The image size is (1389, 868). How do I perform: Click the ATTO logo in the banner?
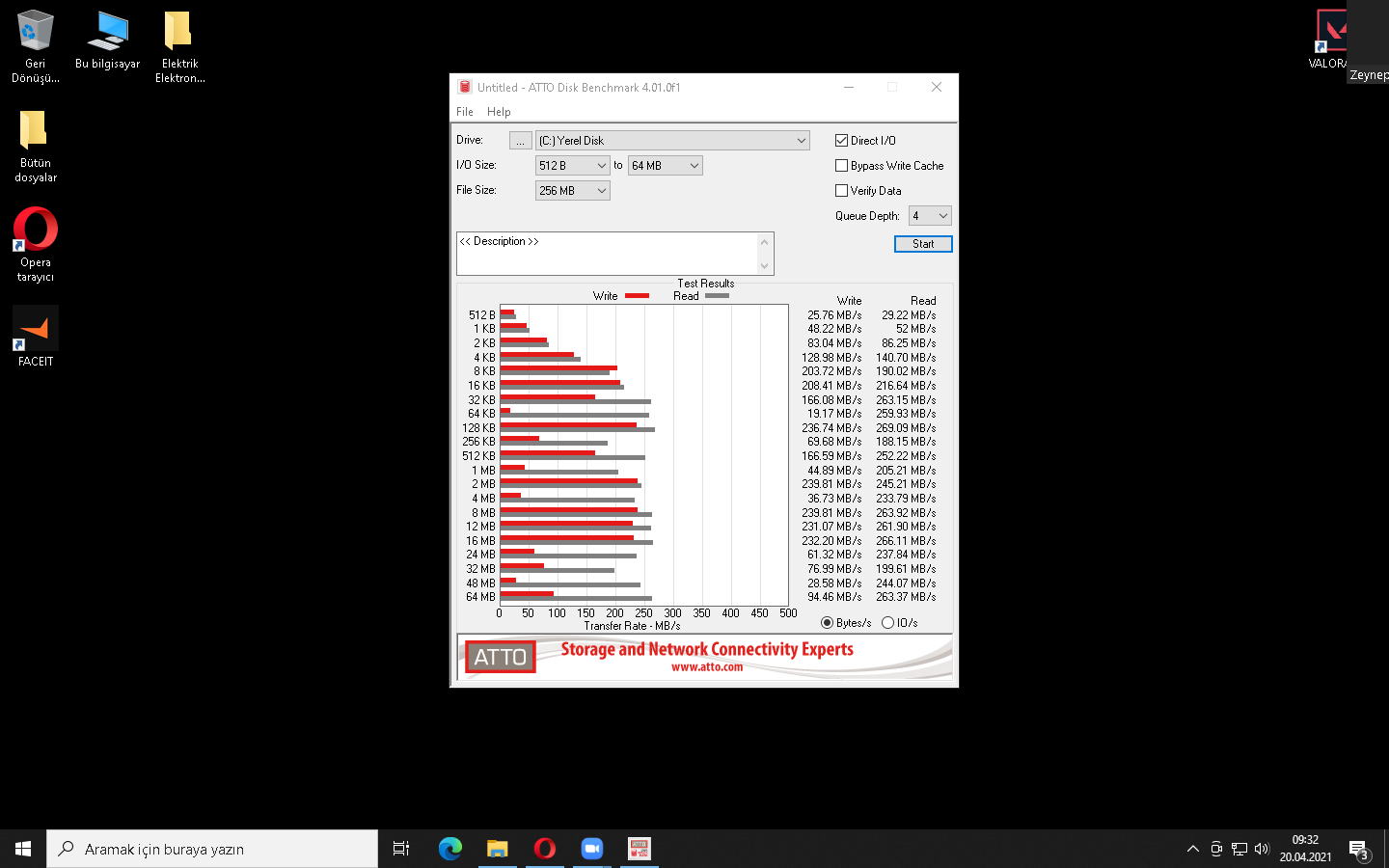pos(501,657)
